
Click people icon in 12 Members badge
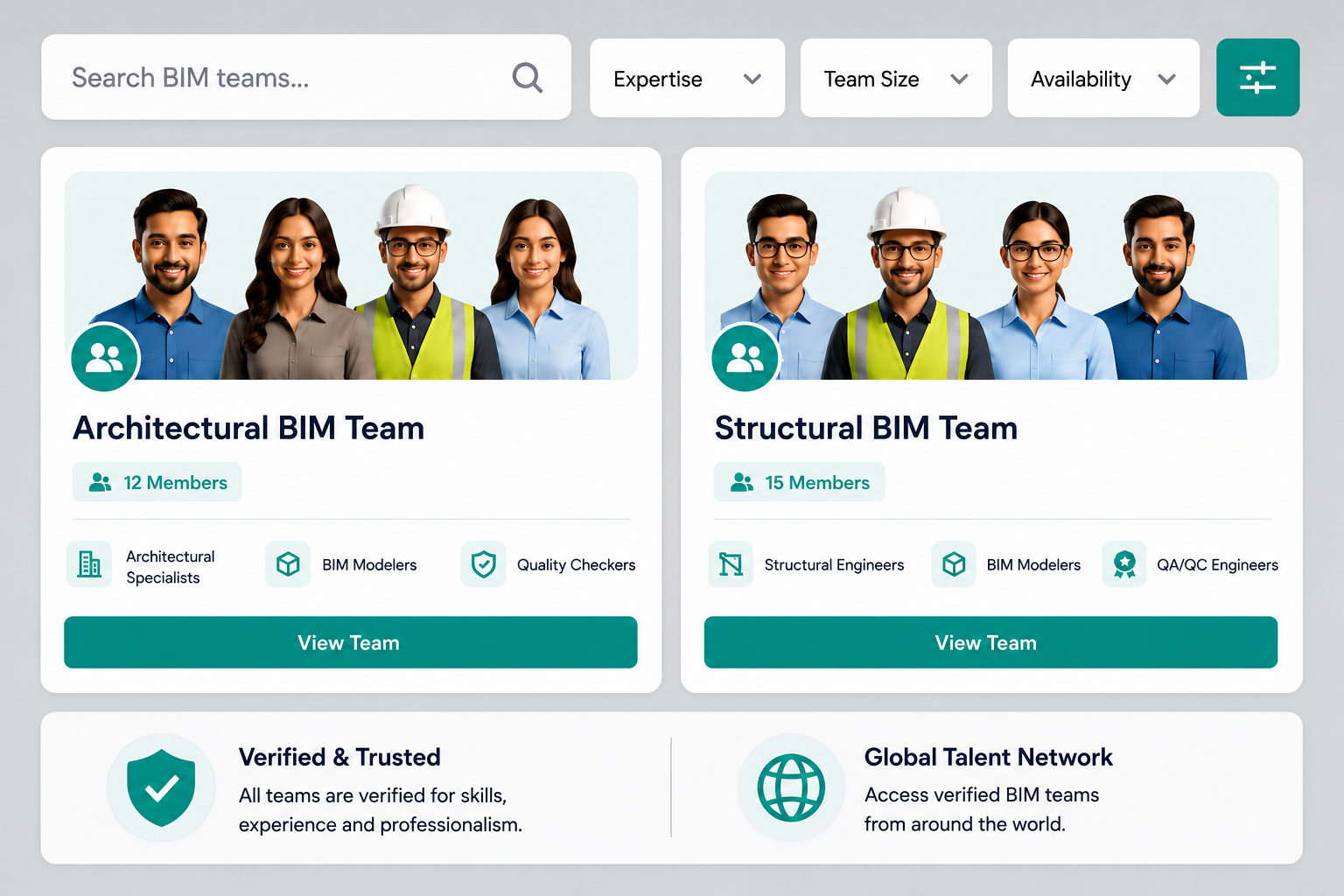[x=101, y=482]
